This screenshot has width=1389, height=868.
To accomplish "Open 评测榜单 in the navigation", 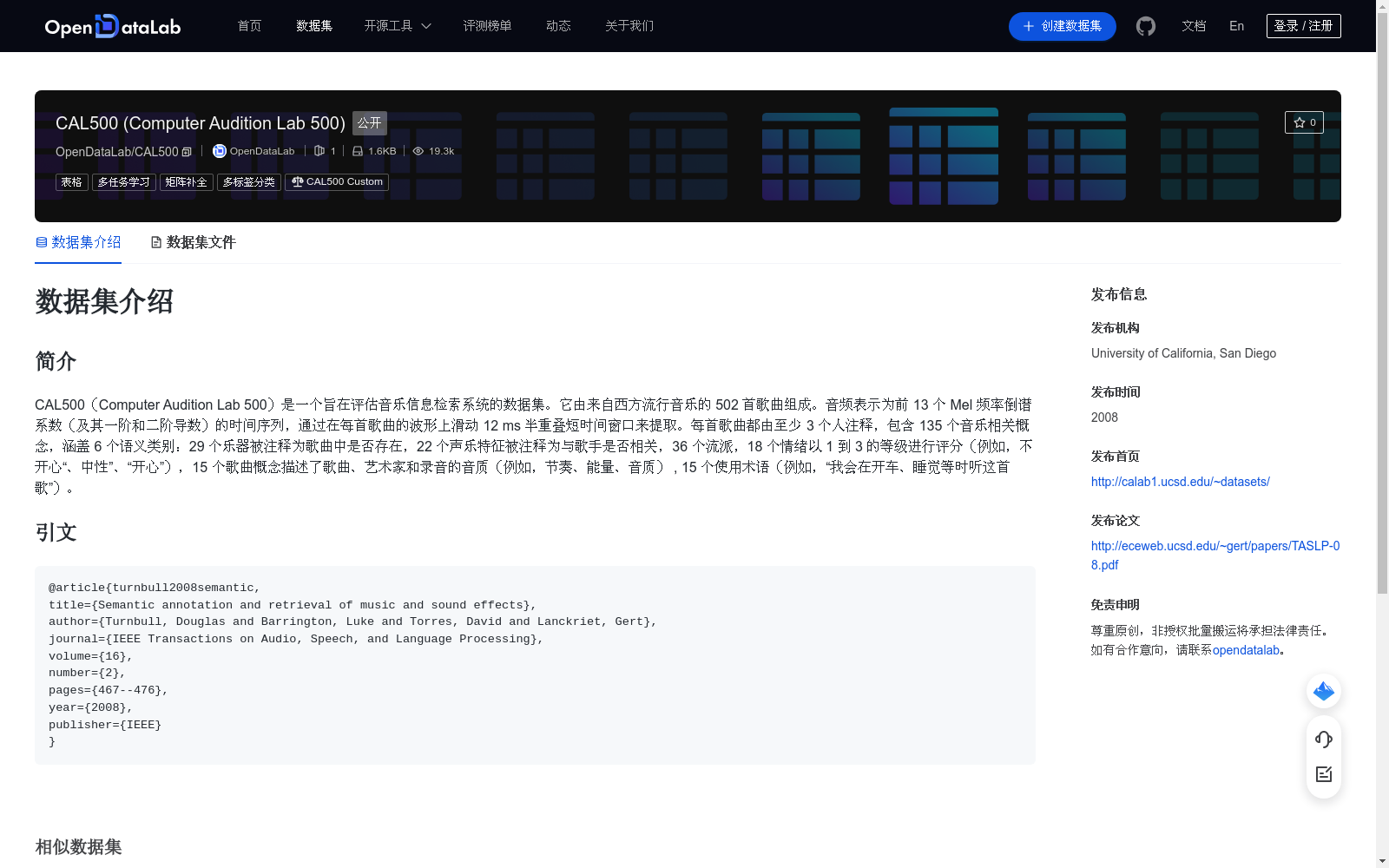I will click(487, 26).
